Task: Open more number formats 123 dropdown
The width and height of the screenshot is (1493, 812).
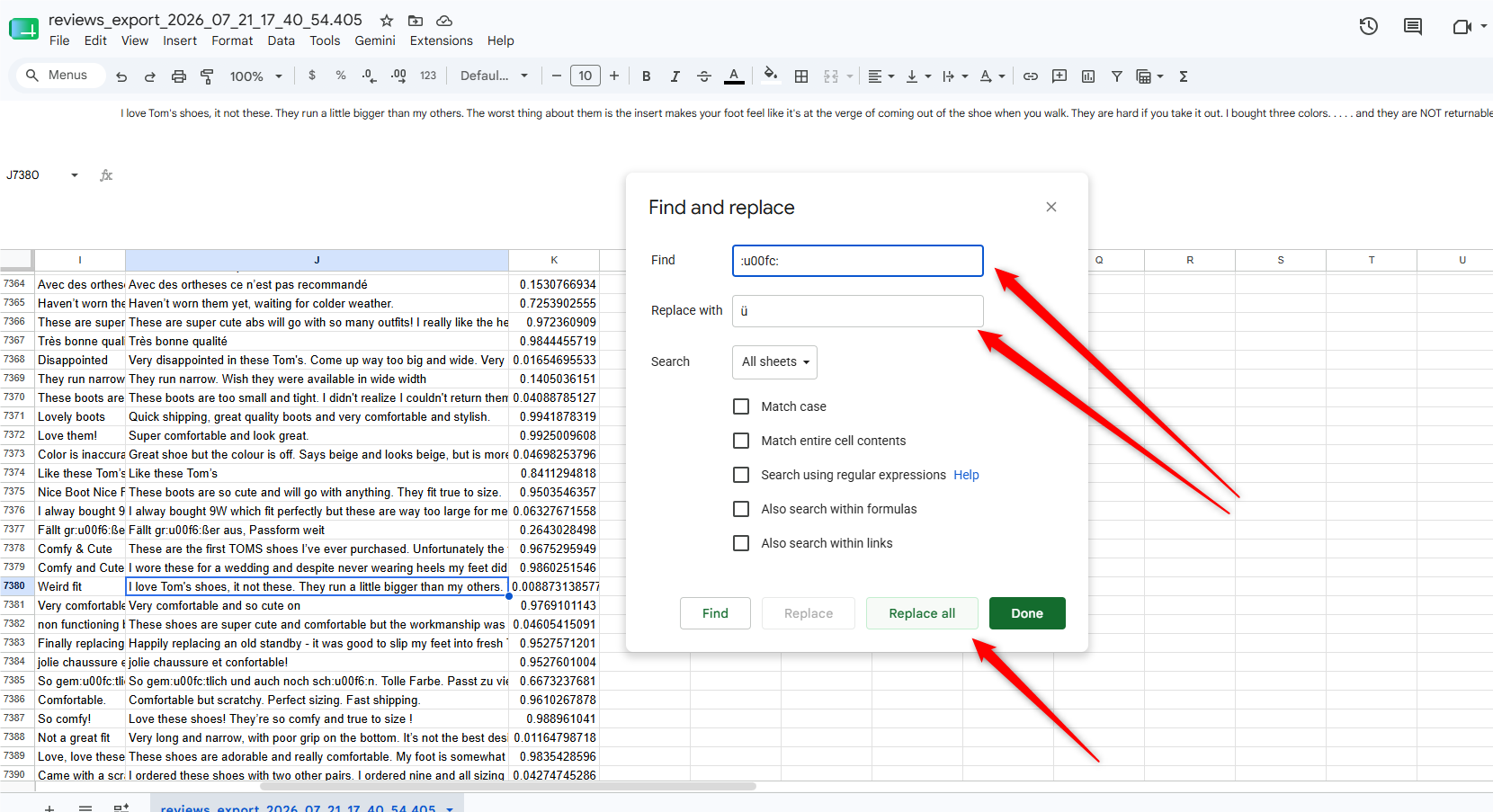Action: point(428,76)
